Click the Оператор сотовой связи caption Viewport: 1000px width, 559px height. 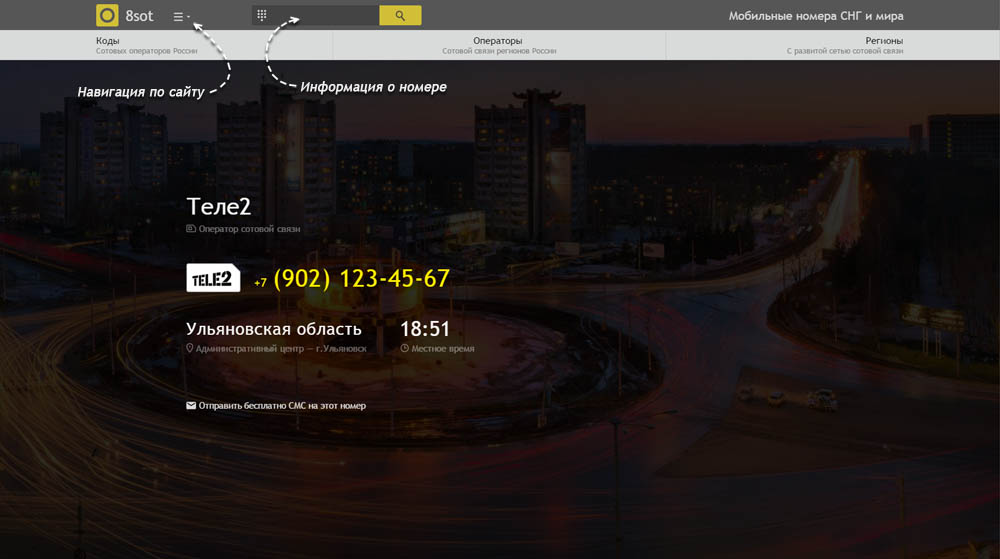[249, 229]
